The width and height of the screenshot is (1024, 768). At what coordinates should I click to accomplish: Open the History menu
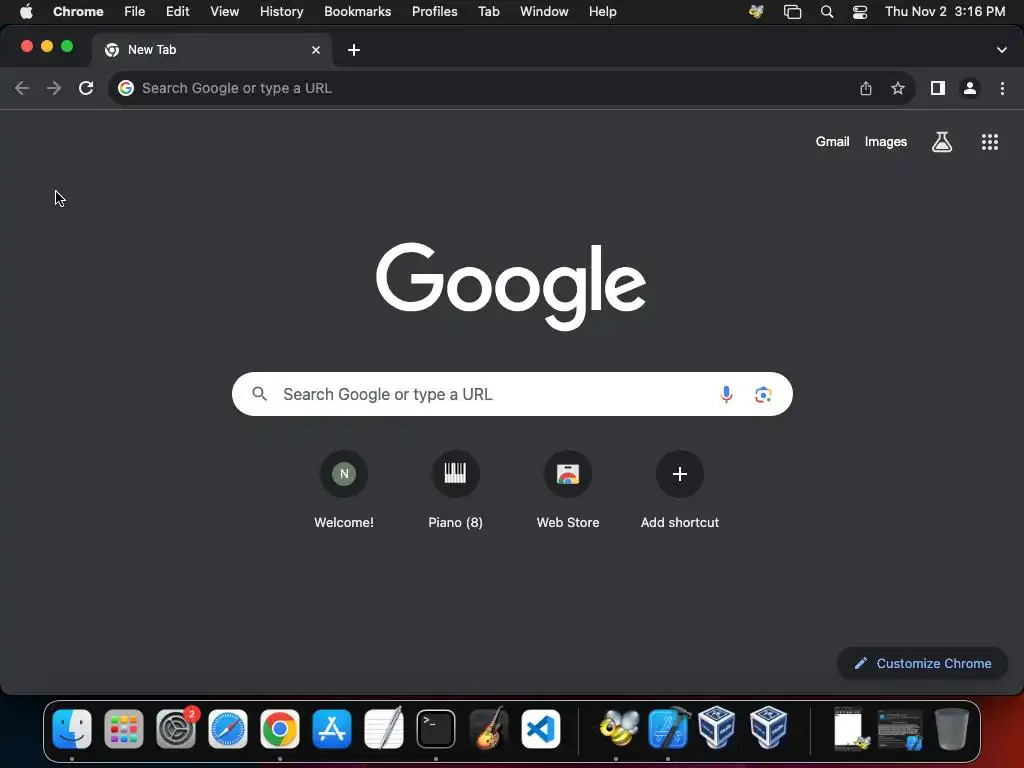tap(281, 12)
